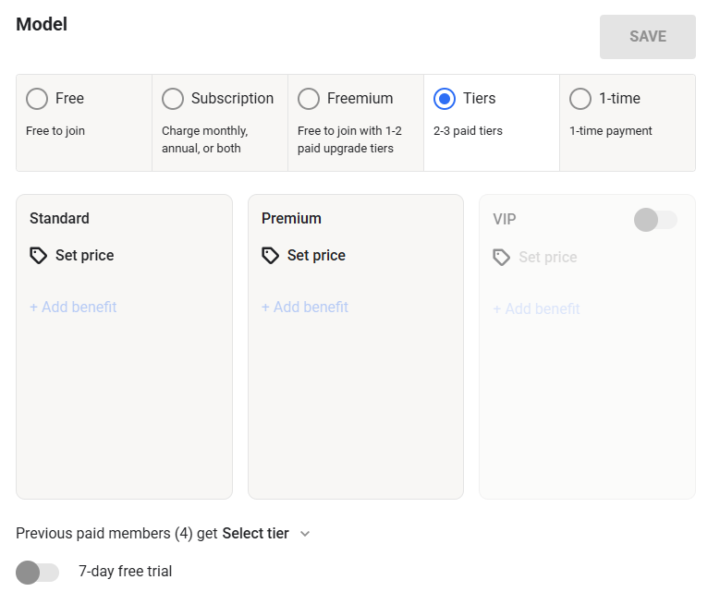Choose the Freemium model option
720x616 pixels.
(309, 99)
